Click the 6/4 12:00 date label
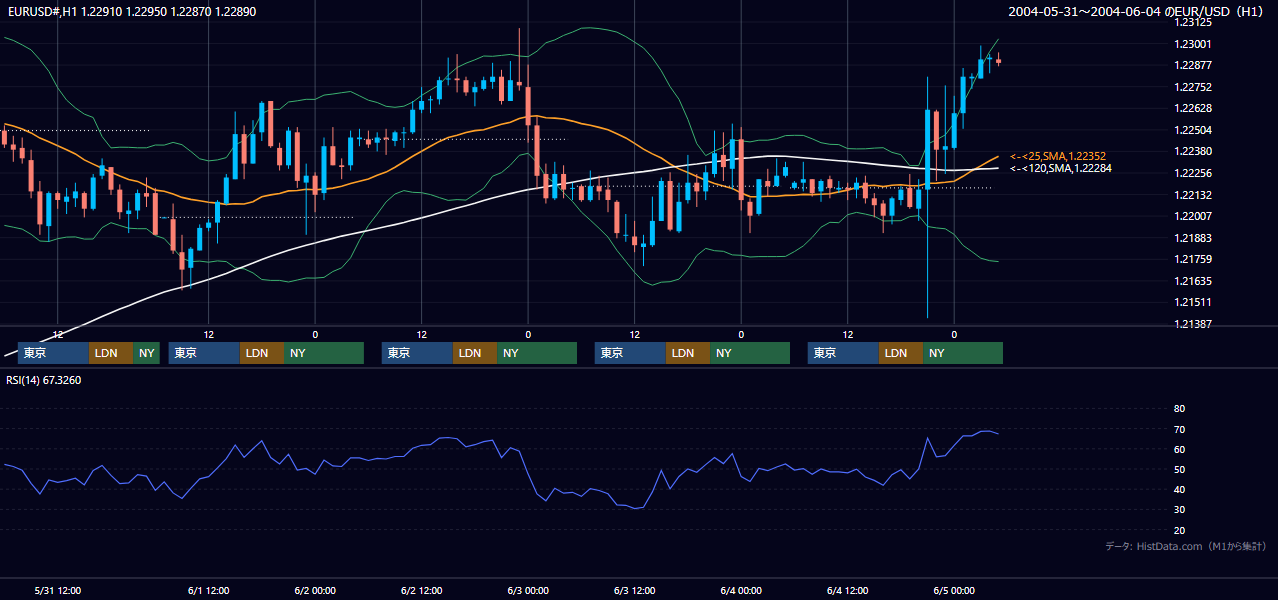Image resolution: width=1278 pixels, height=600 pixels. pos(848,590)
